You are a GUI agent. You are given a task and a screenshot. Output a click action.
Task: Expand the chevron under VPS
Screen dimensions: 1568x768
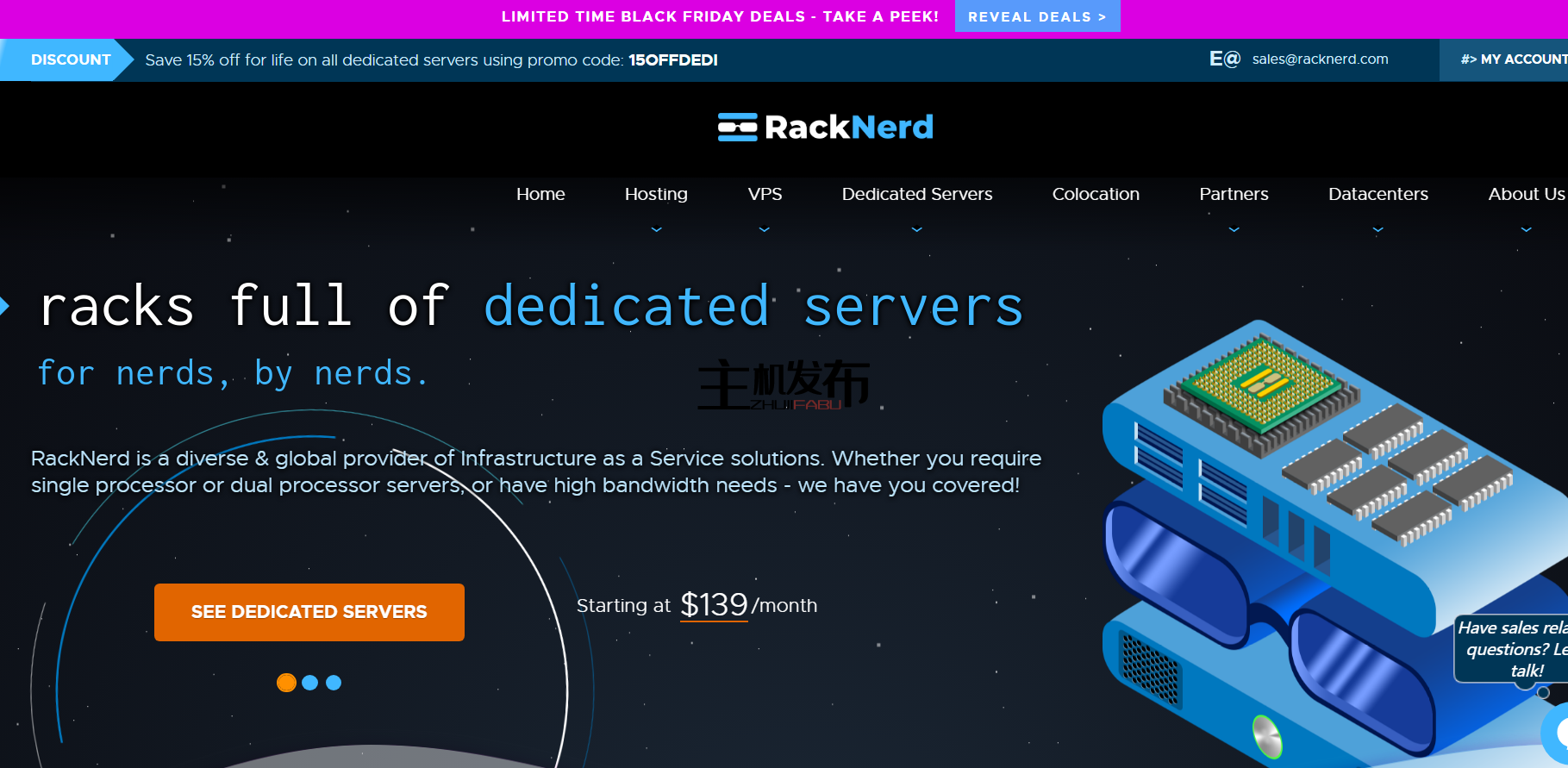click(x=765, y=230)
